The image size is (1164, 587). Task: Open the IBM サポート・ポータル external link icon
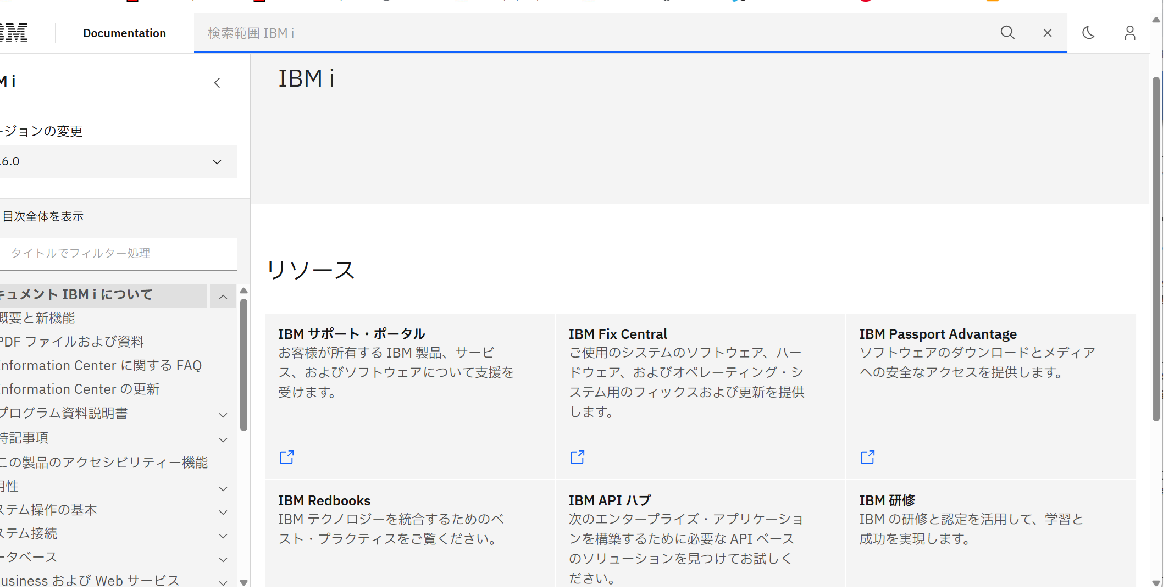[x=287, y=457]
